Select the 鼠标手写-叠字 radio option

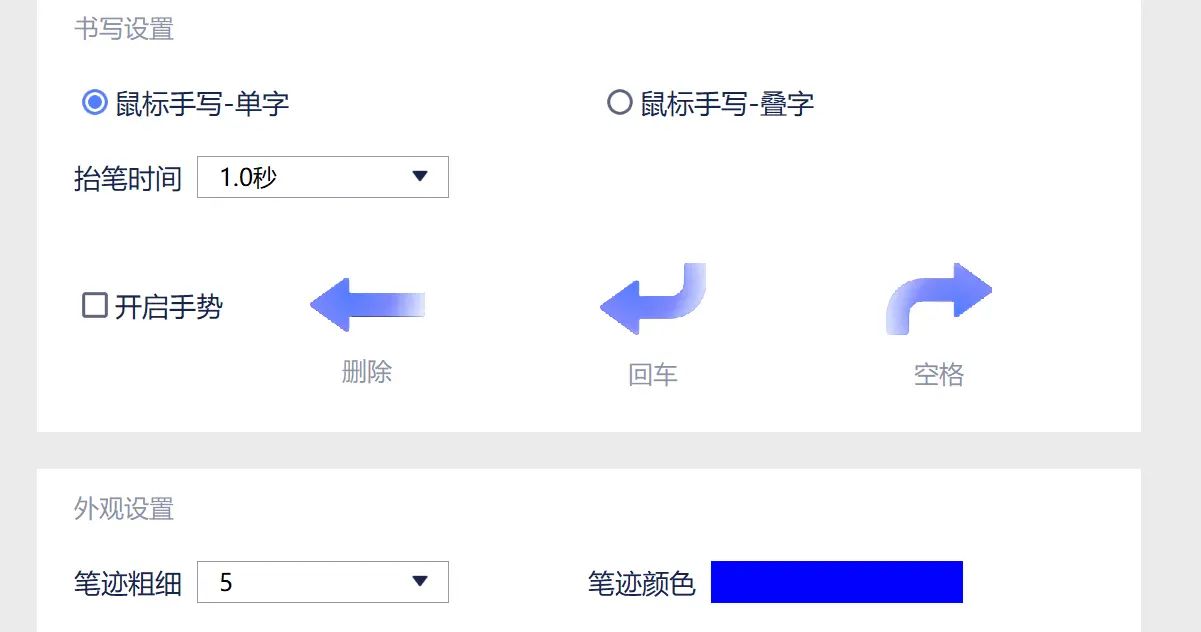(x=620, y=101)
